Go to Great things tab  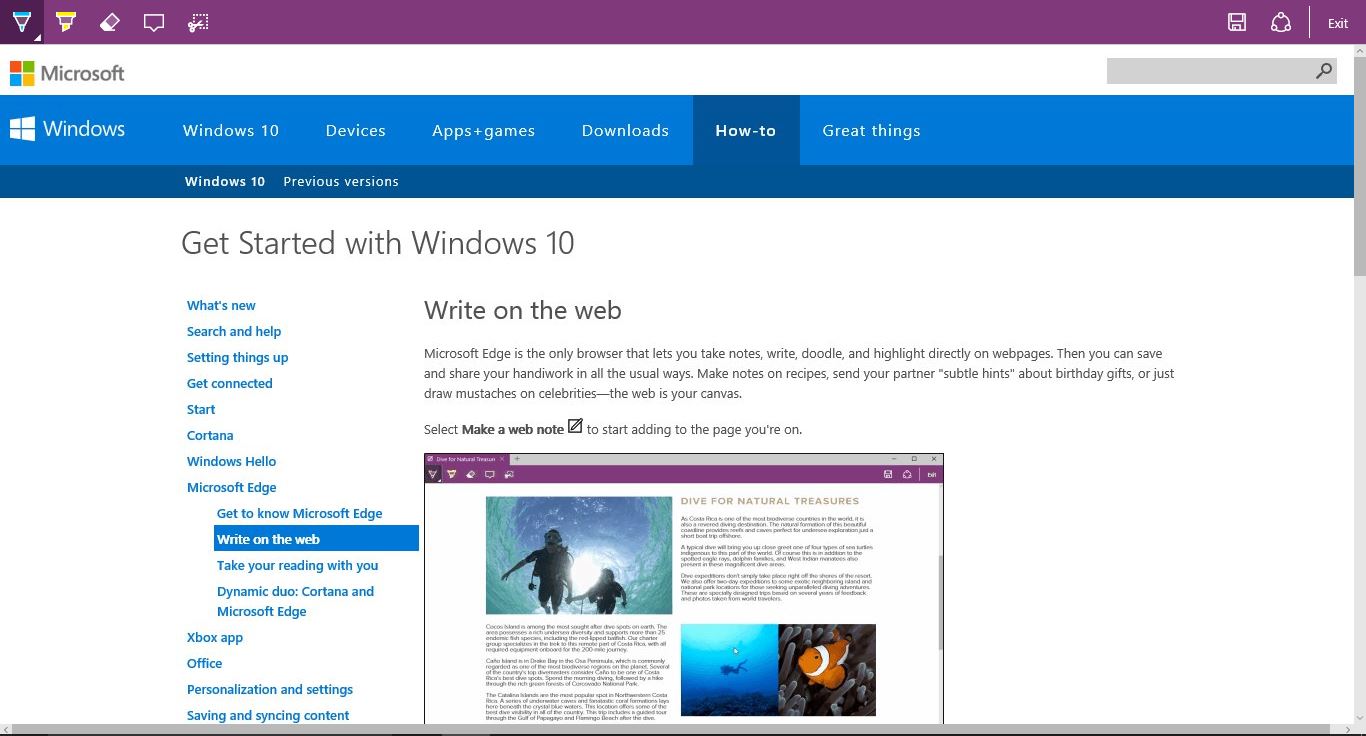871,130
